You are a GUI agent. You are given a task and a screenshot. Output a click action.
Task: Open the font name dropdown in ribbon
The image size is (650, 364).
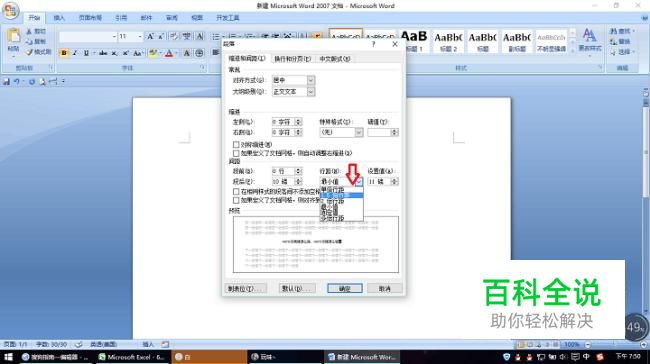tap(114, 37)
